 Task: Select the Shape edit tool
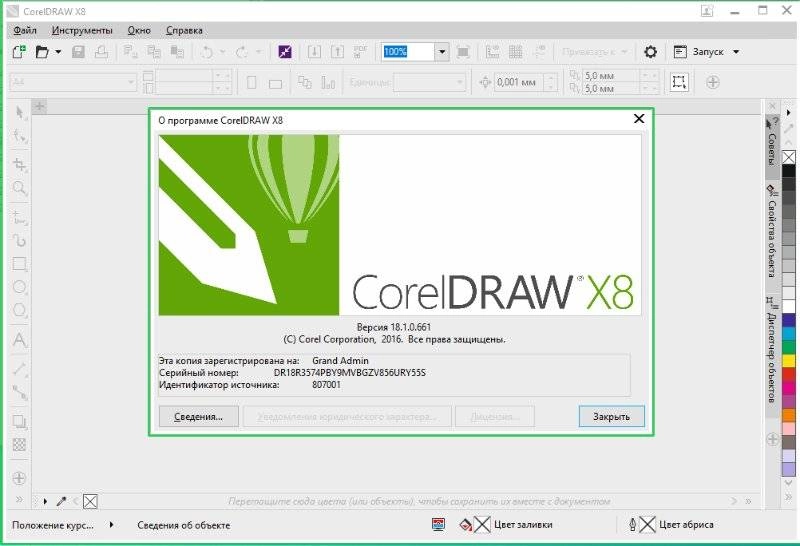[x=19, y=136]
